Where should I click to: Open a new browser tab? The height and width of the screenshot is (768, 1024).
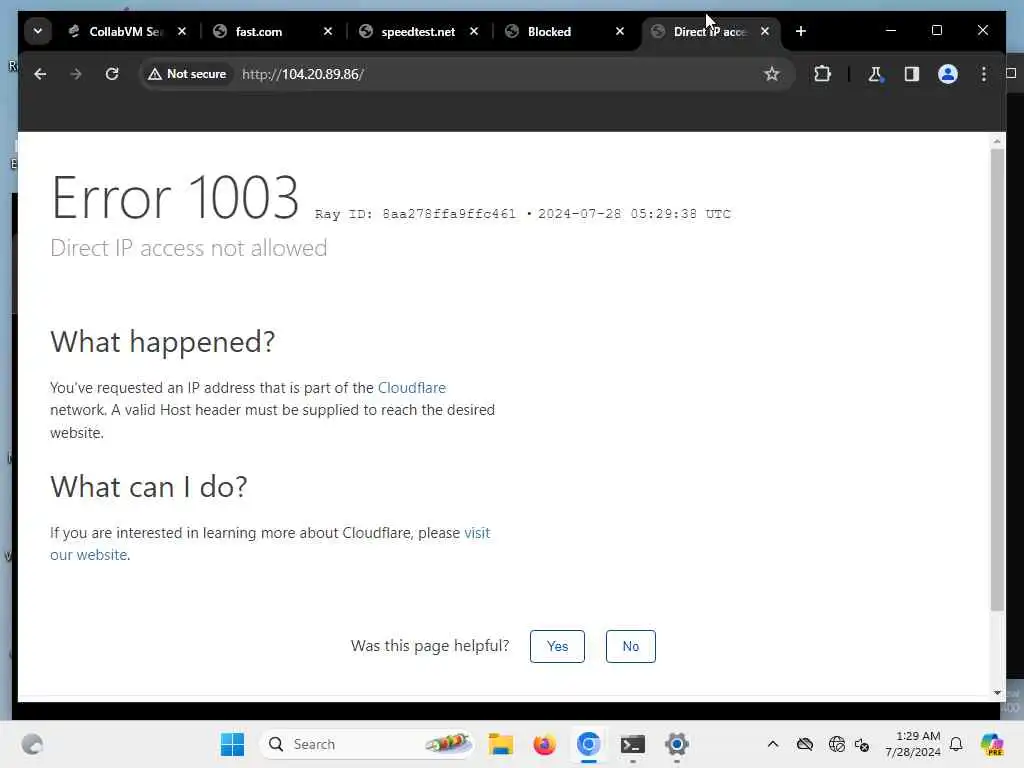pyautogui.click(x=801, y=31)
